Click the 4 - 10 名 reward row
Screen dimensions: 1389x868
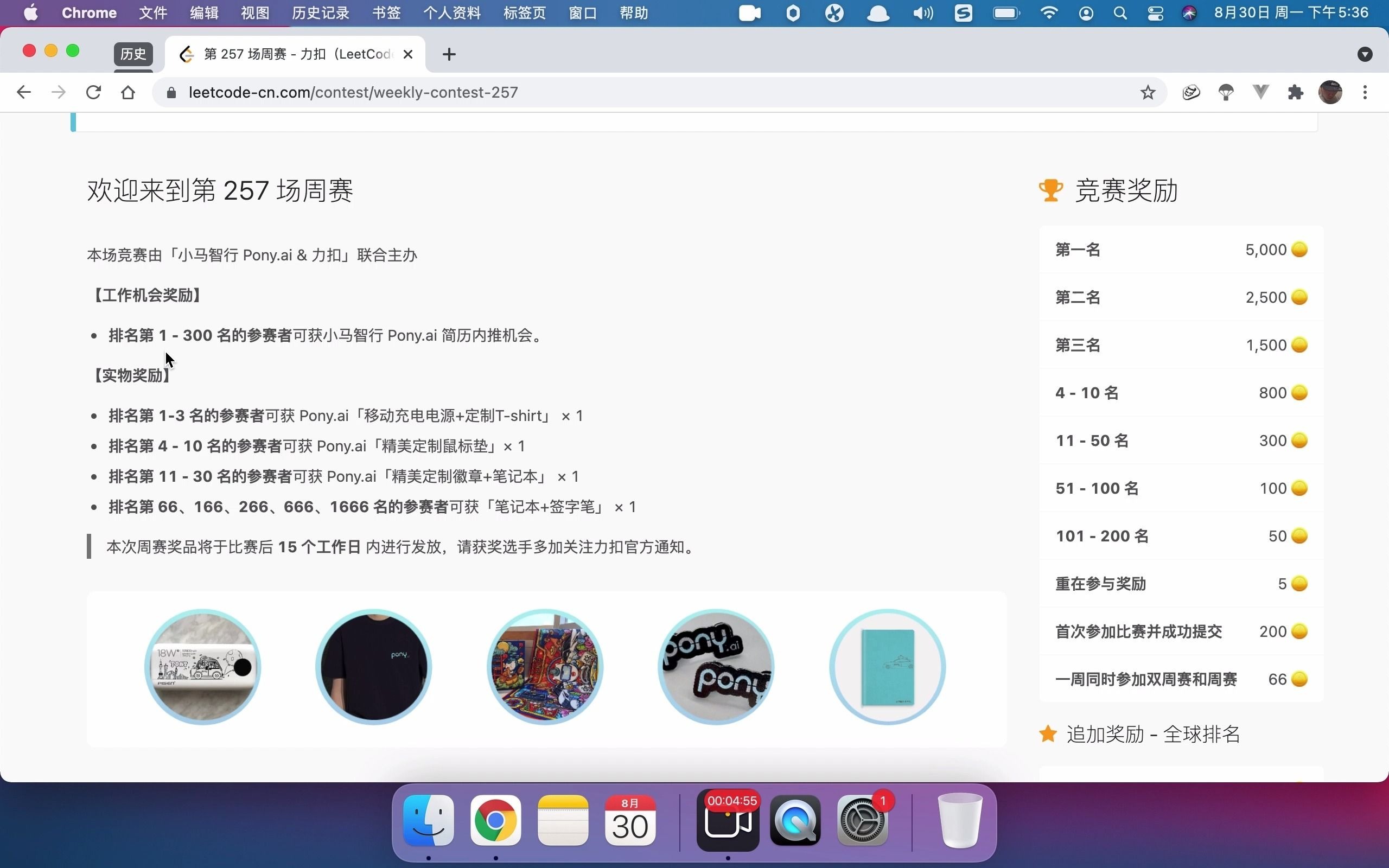[1181, 393]
